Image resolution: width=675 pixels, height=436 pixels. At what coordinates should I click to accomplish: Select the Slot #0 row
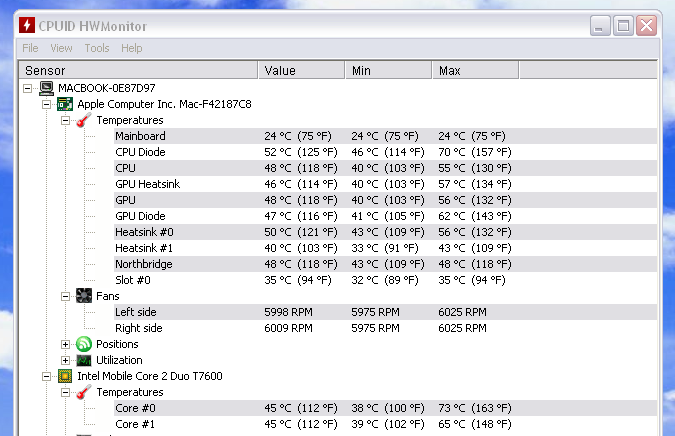click(385, 280)
